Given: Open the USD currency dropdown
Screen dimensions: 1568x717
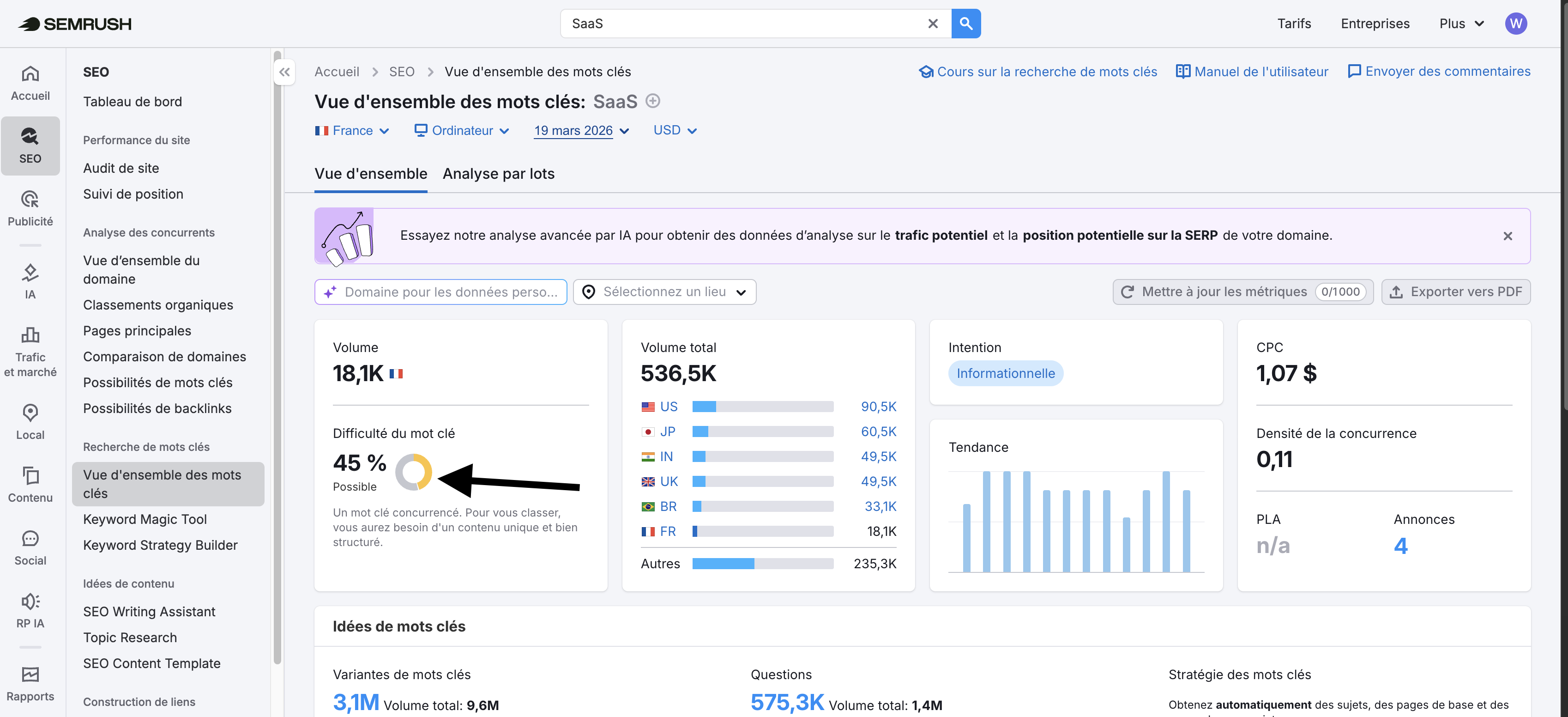Looking at the screenshot, I should pyautogui.click(x=675, y=130).
